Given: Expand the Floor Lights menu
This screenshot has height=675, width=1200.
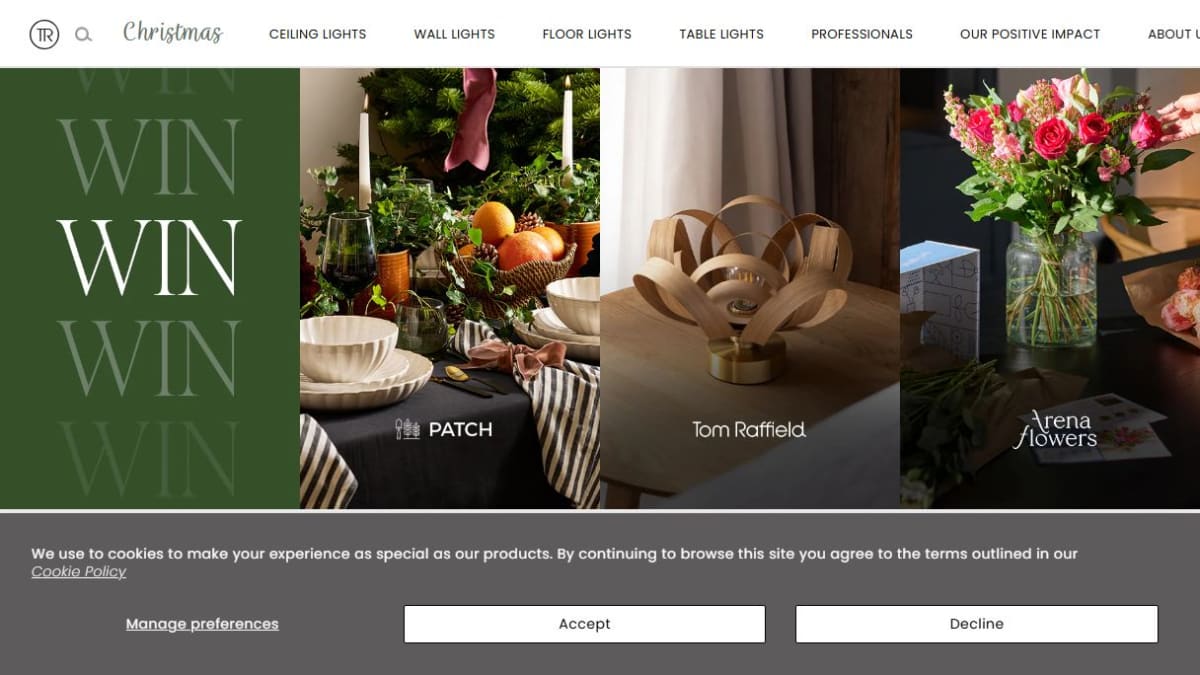Looking at the screenshot, I should 587,34.
